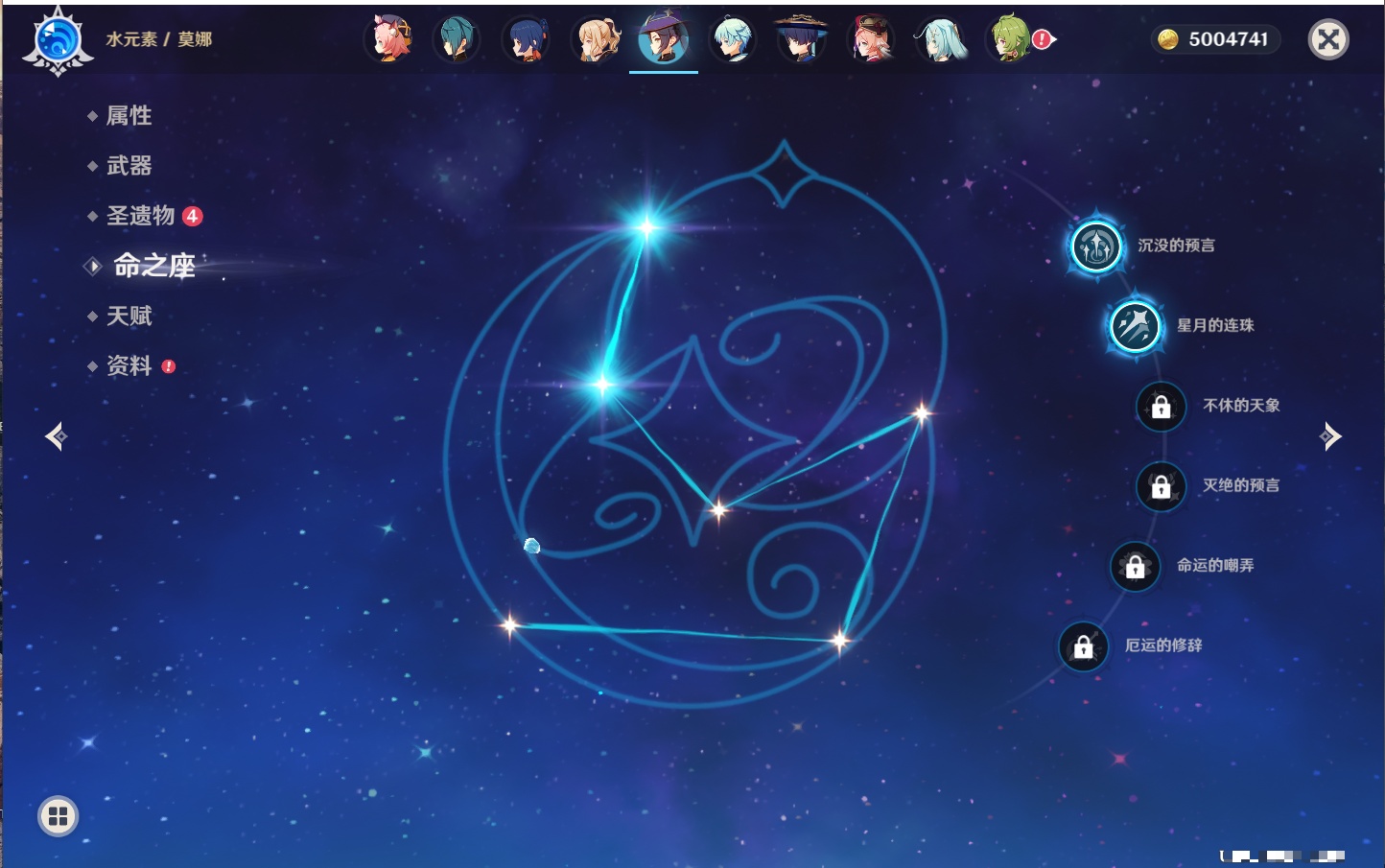Click the Mora balance 5004741
Viewport: 1385px width, 868px height.
pos(1228,39)
